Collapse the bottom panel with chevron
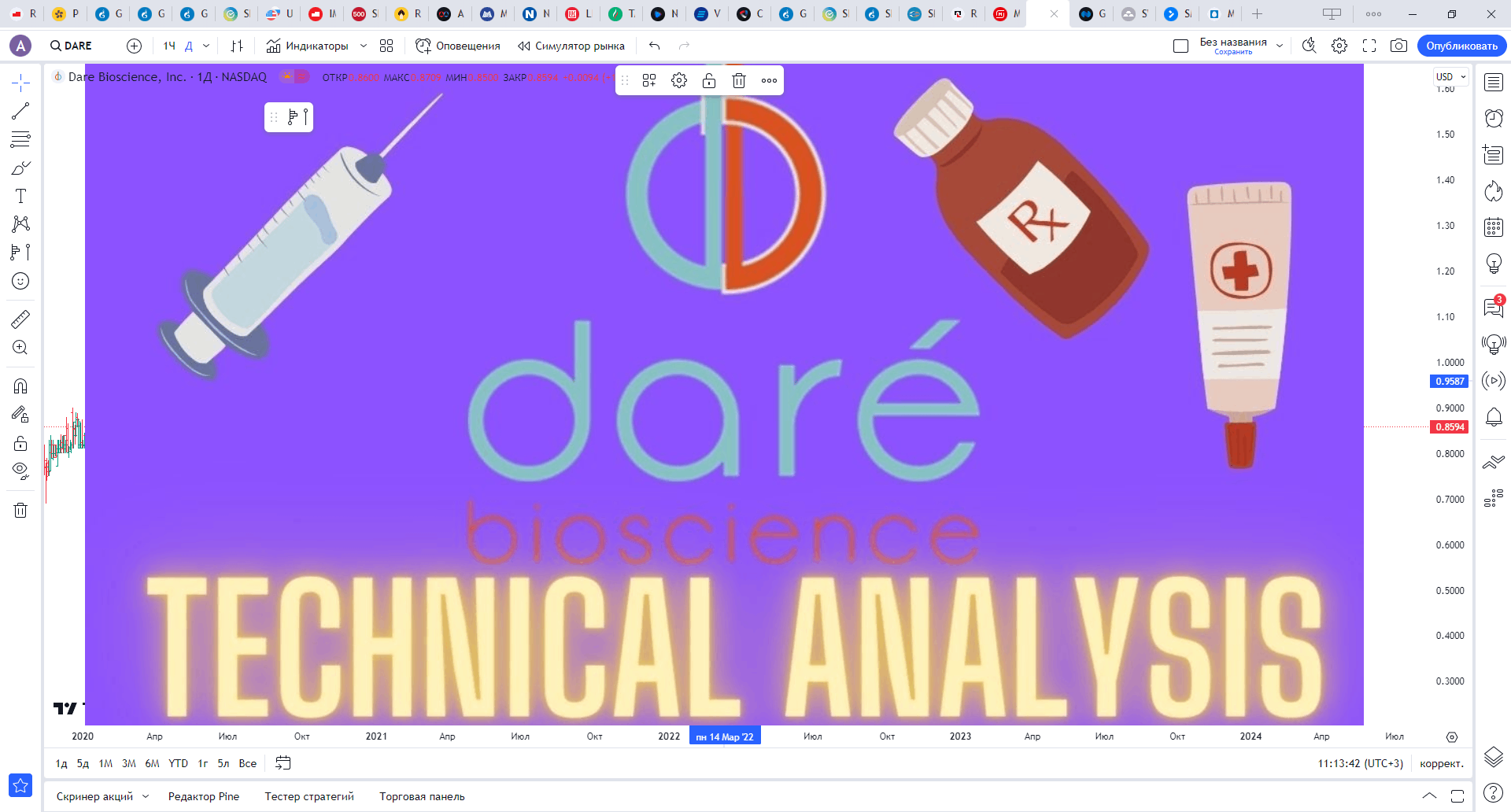Screen dimensions: 1511x812 point(1429,796)
